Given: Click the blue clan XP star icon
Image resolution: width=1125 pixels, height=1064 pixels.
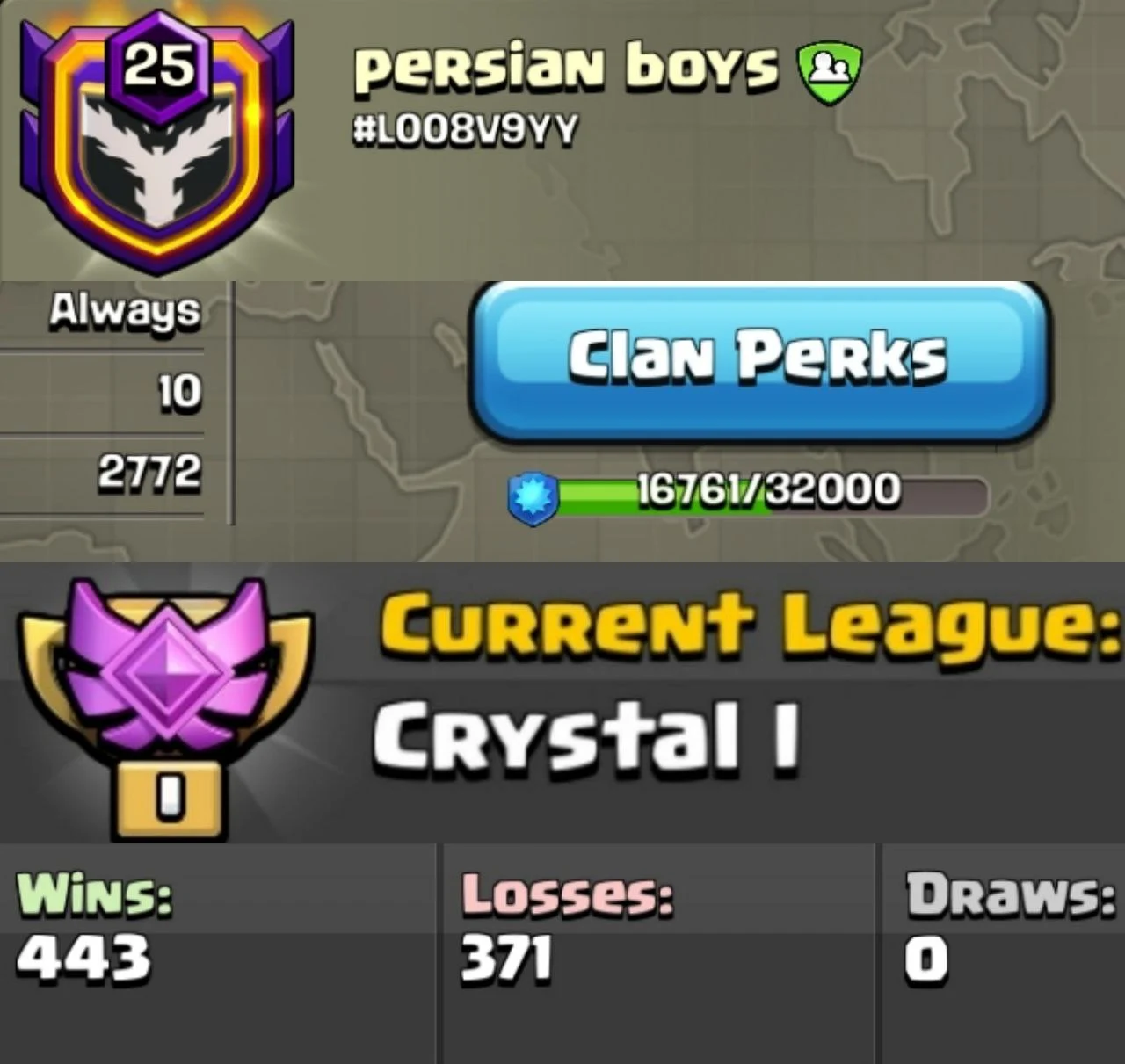Looking at the screenshot, I should [533, 498].
